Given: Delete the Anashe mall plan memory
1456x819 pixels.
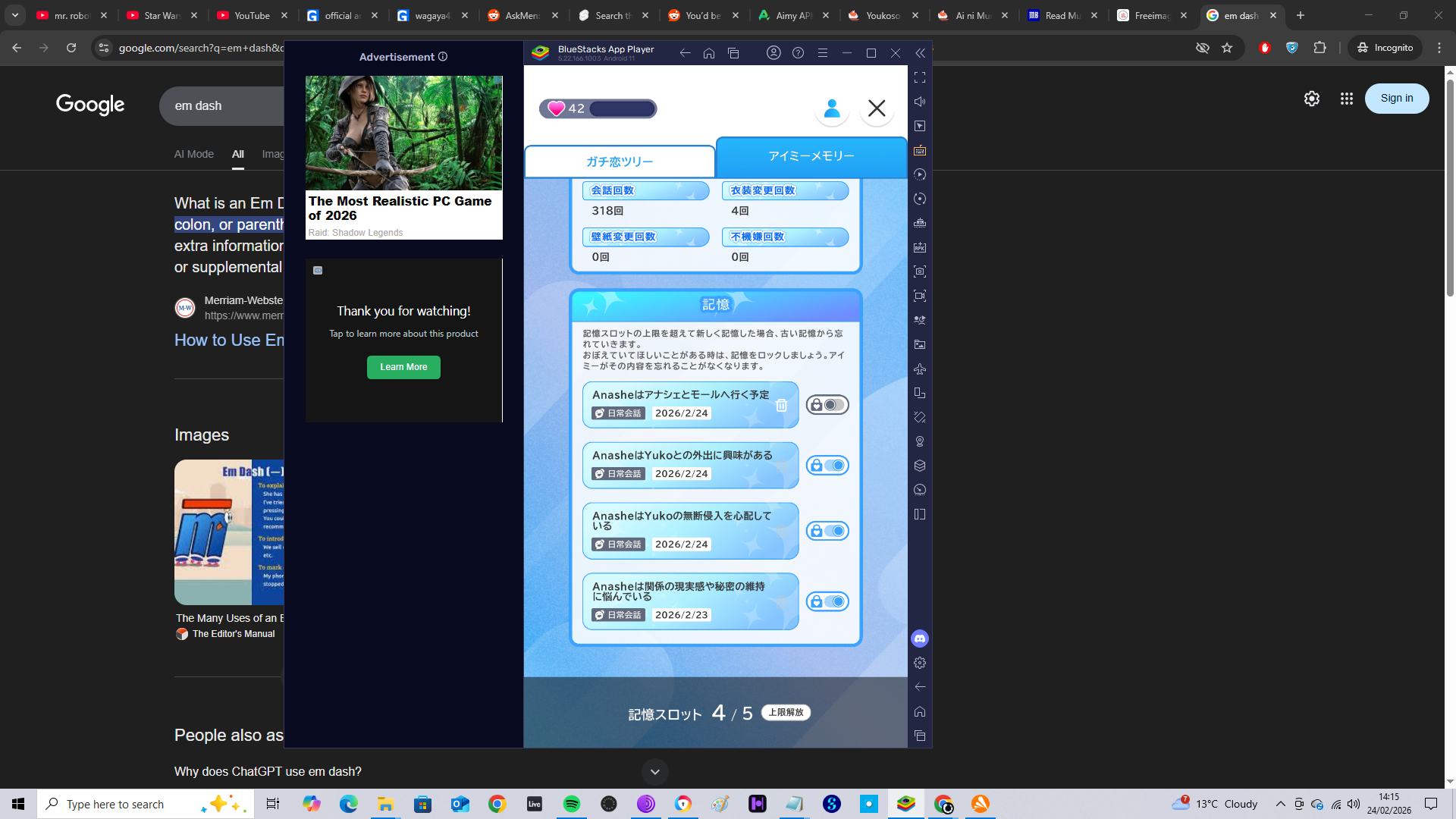Looking at the screenshot, I should click(x=781, y=406).
